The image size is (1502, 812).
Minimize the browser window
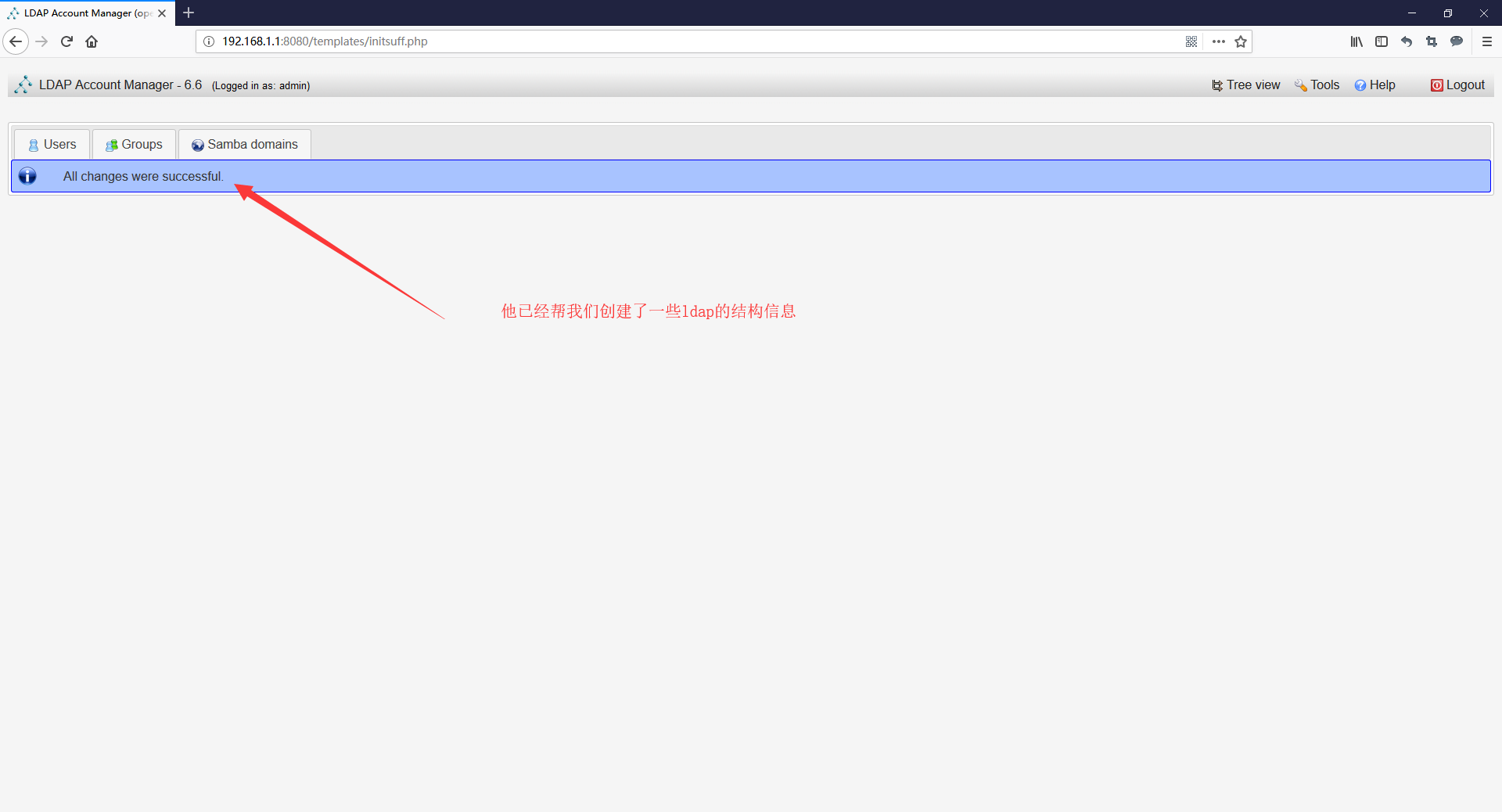coord(1412,13)
